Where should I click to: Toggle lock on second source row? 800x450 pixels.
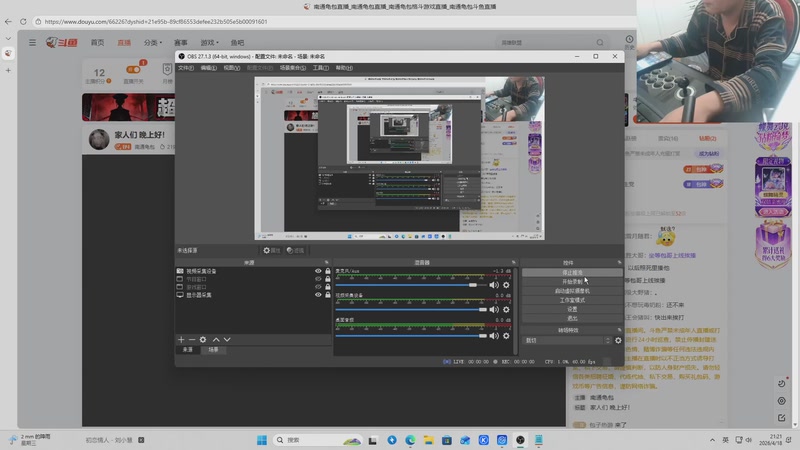pyautogui.click(x=328, y=279)
